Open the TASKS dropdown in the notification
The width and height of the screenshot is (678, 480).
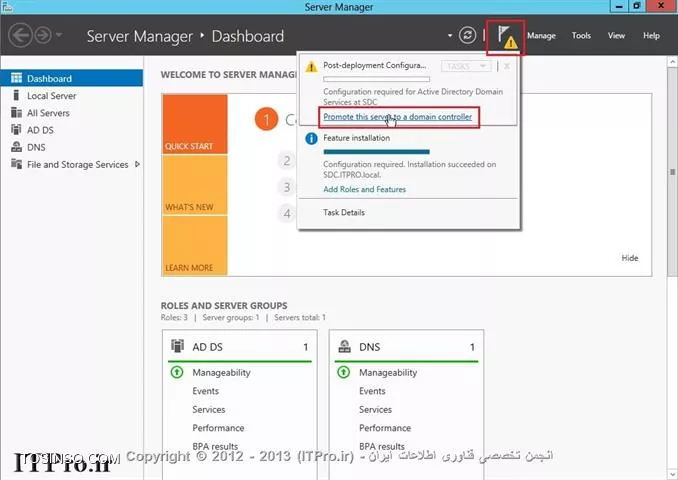[466, 66]
